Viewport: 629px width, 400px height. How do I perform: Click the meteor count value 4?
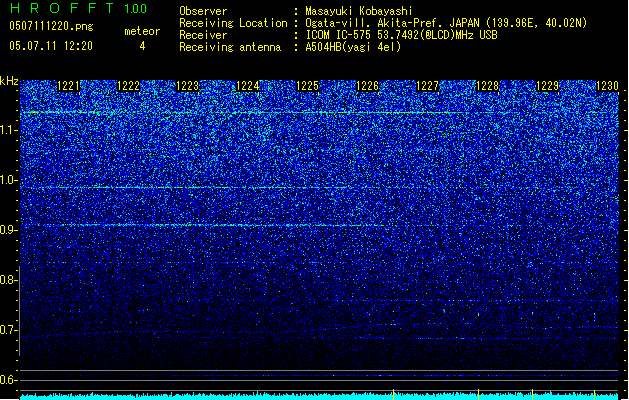[x=142, y=46]
